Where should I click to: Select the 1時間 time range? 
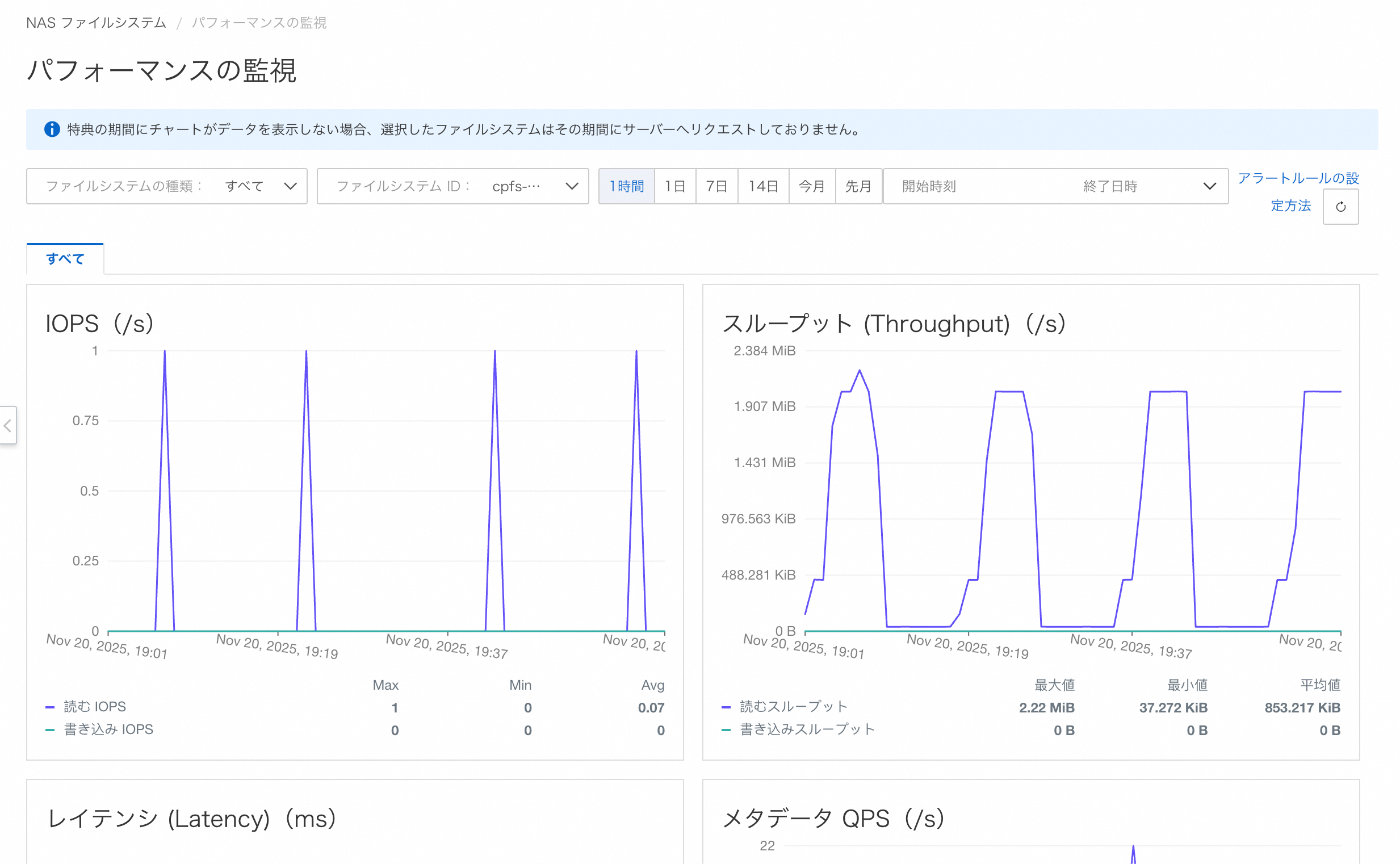626,186
